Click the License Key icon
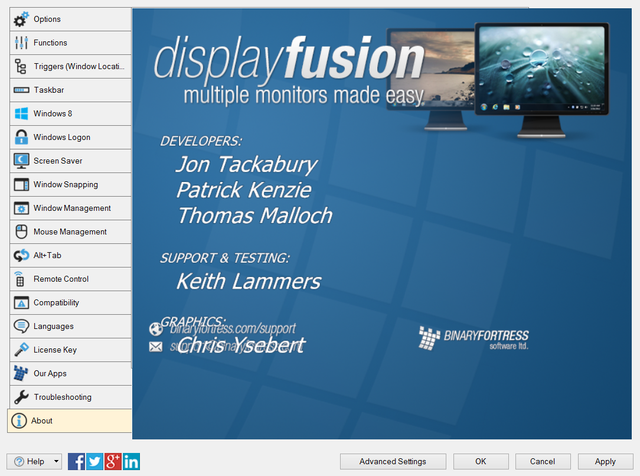Image resolution: width=640 pixels, height=476 pixels. tap(21, 349)
